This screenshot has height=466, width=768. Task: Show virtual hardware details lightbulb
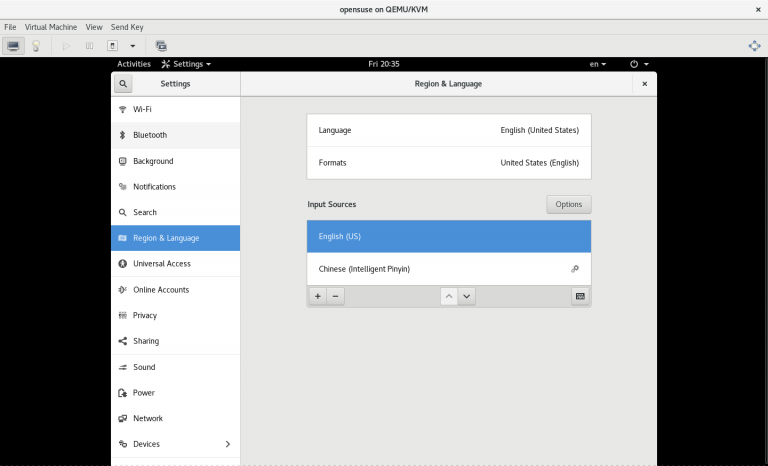[36, 46]
